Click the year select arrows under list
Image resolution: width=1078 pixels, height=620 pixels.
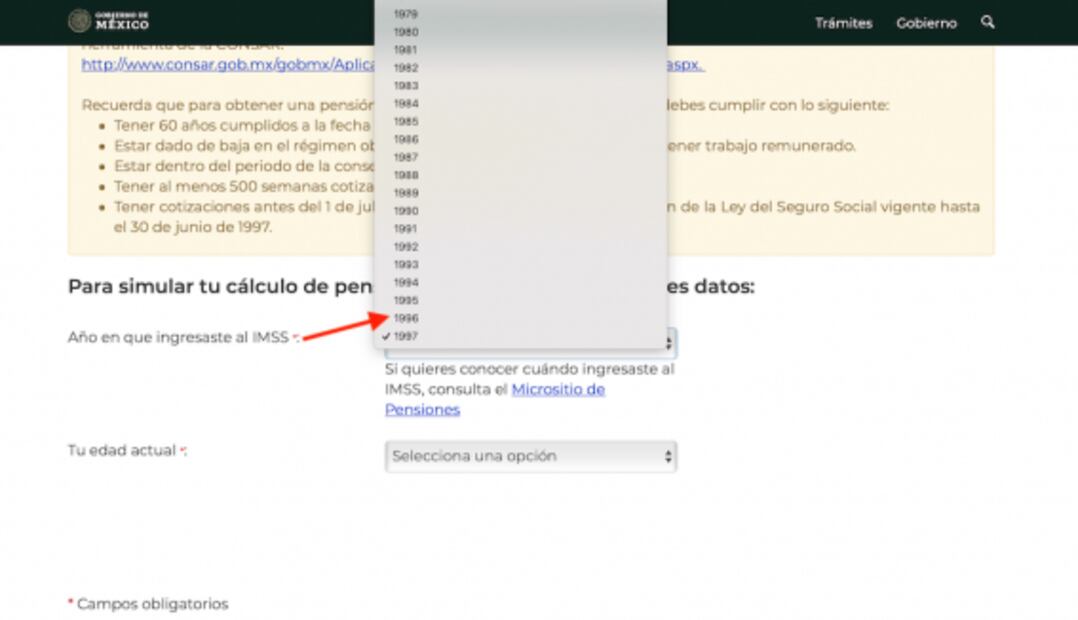(x=668, y=343)
